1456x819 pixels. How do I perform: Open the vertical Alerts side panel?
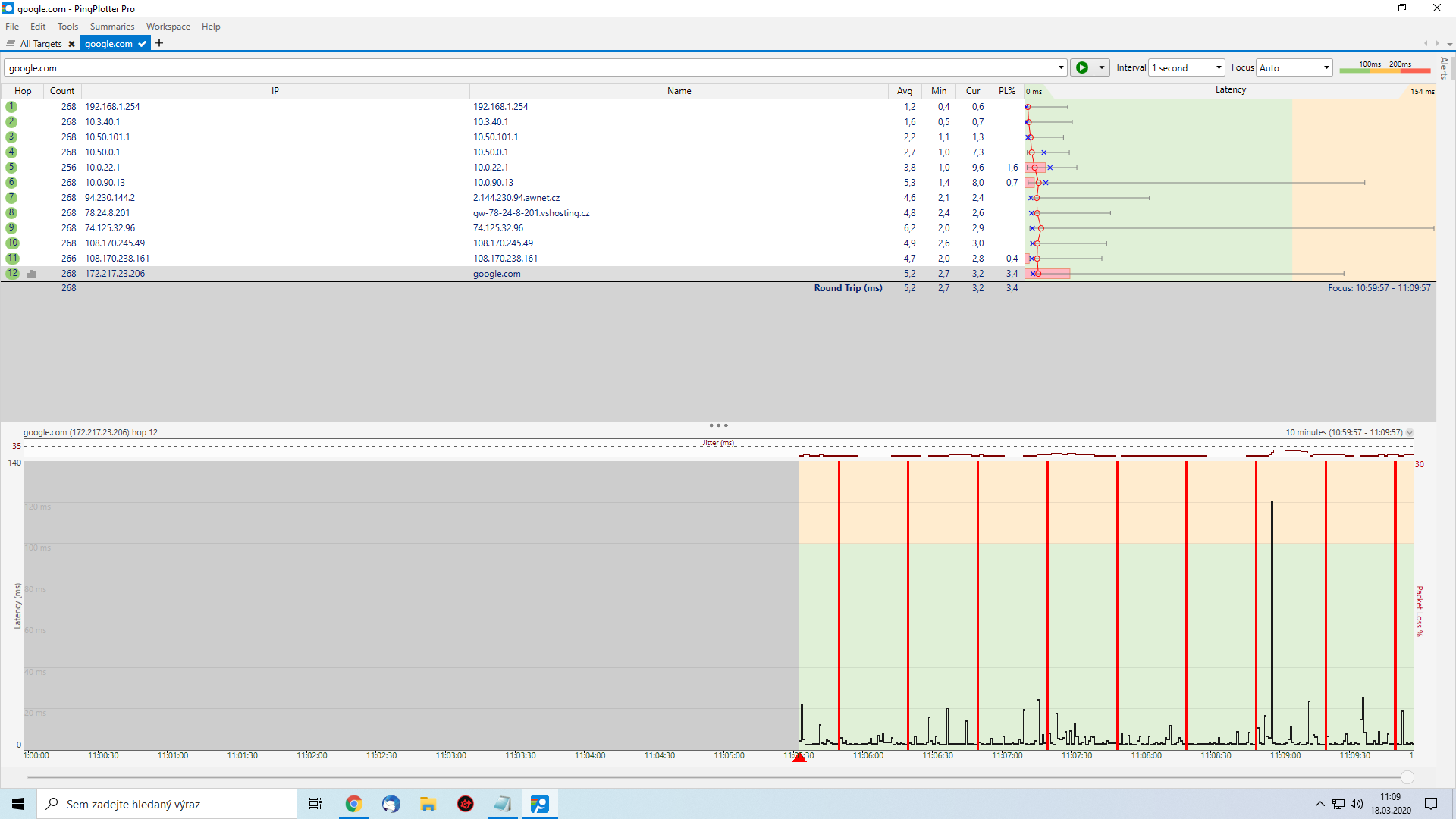tap(1444, 67)
